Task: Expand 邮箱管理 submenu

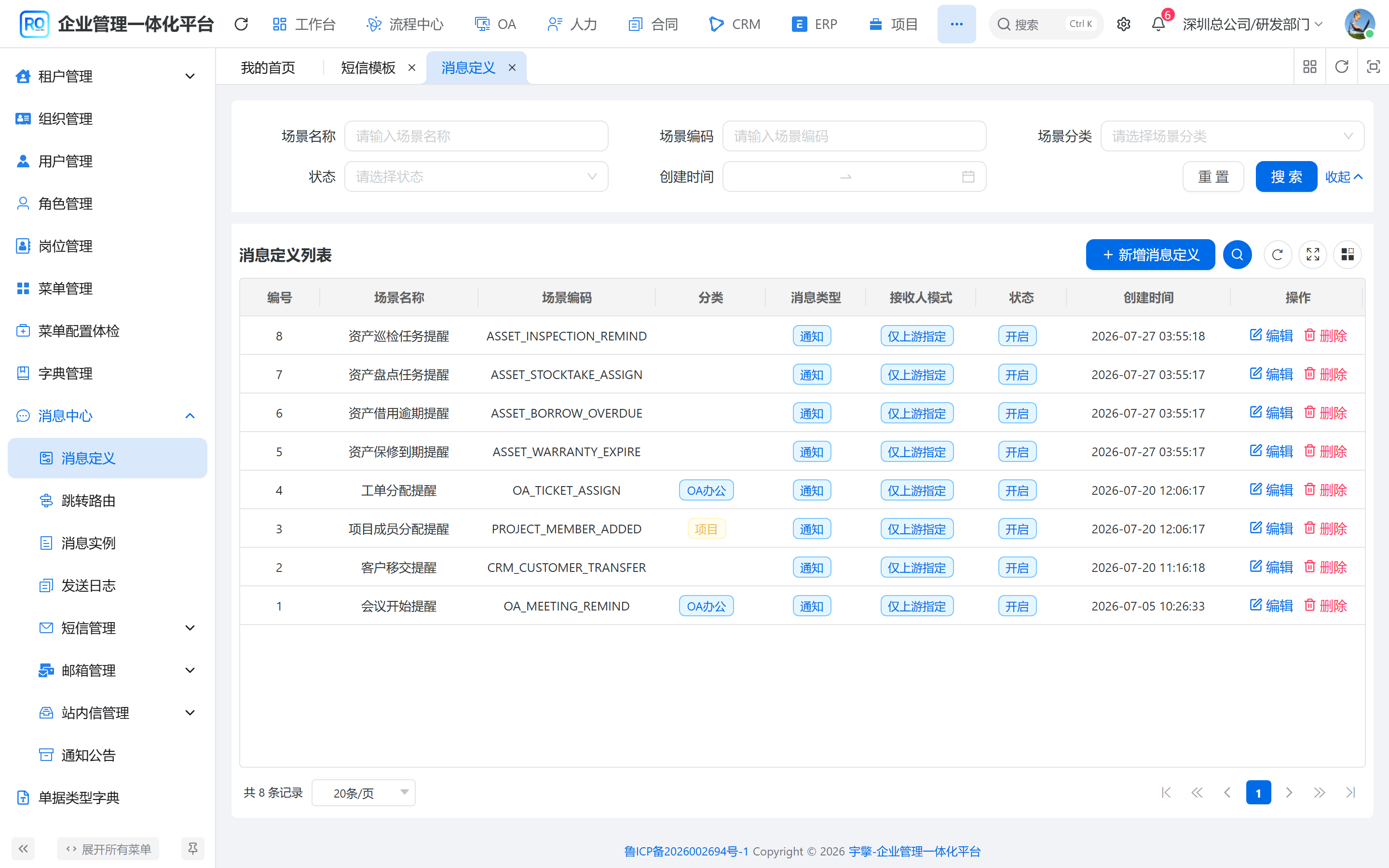Action: pyautogui.click(x=108, y=670)
